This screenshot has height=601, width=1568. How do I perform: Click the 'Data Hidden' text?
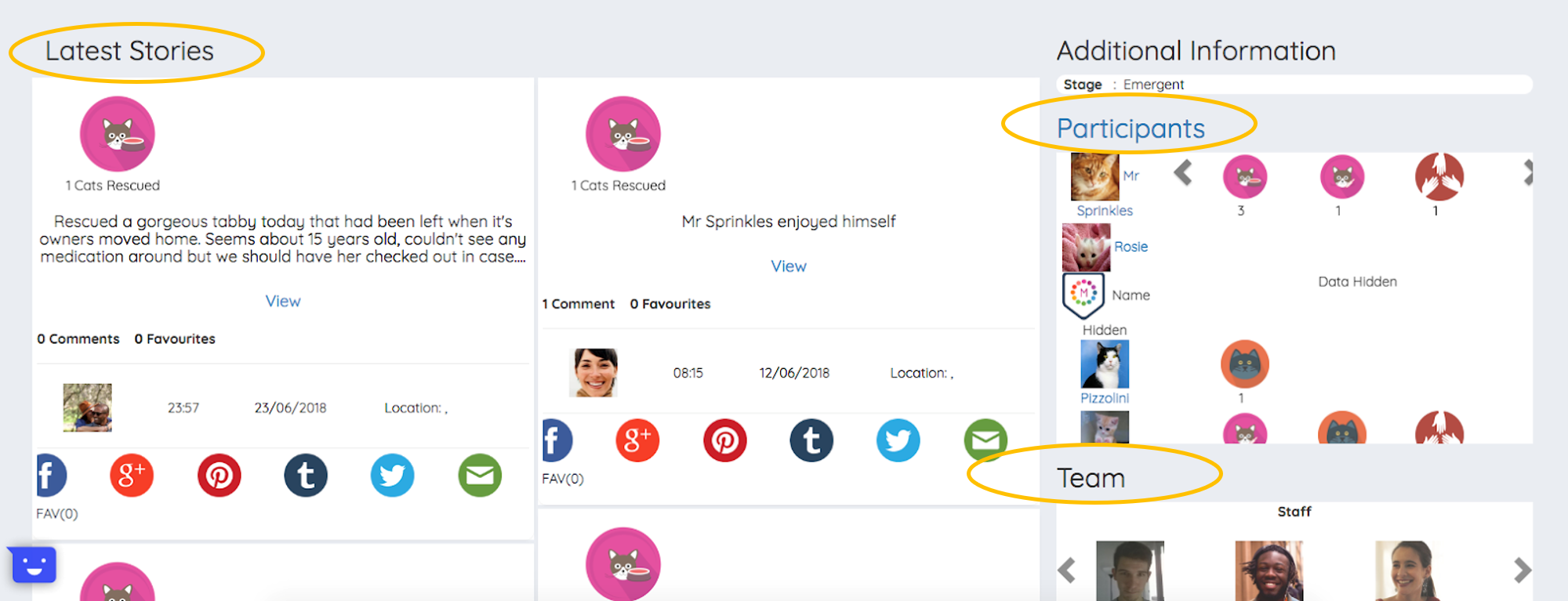pyautogui.click(x=1357, y=282)
